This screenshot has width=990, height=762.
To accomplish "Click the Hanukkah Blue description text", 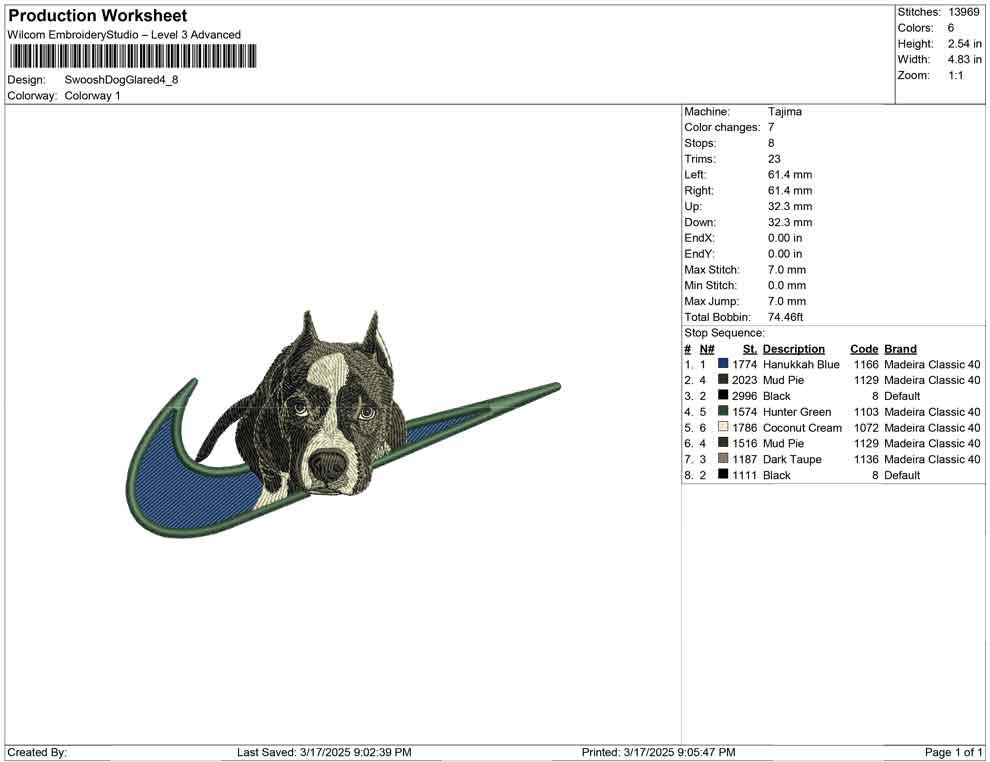I will pyautogui.click(x=801, y=364).
